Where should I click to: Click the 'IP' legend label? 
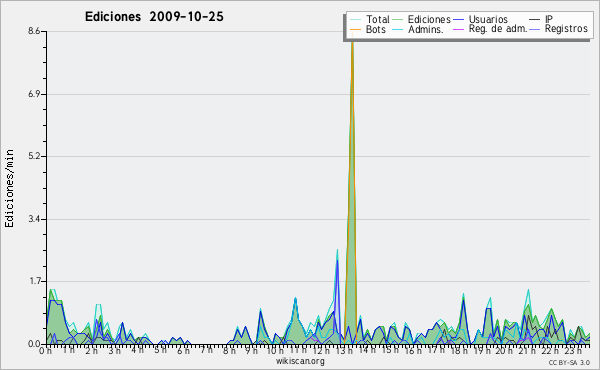[x=549, y=19]
